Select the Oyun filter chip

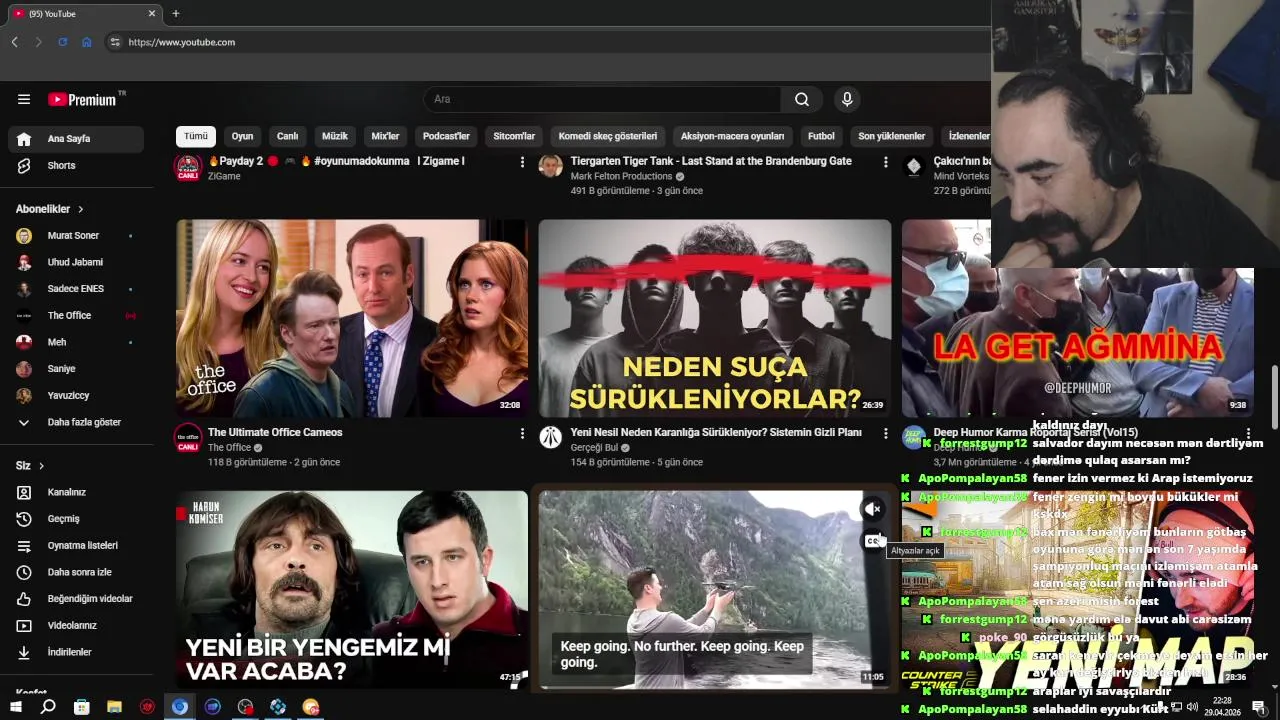coord(243,136)
